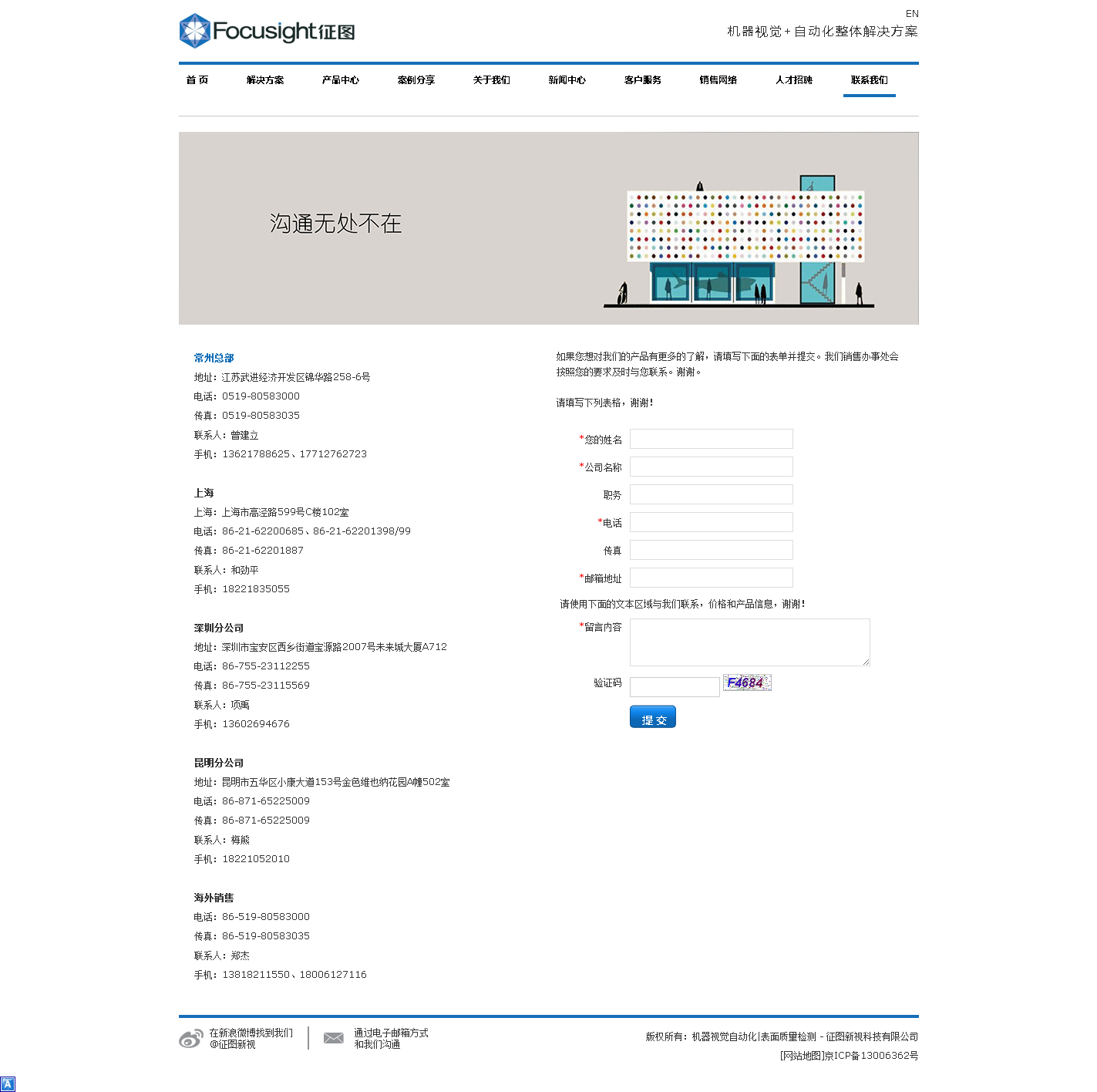The image size is (1097, 1092).
Task: Open the 产品中心 navigation item
Action: 340,80
